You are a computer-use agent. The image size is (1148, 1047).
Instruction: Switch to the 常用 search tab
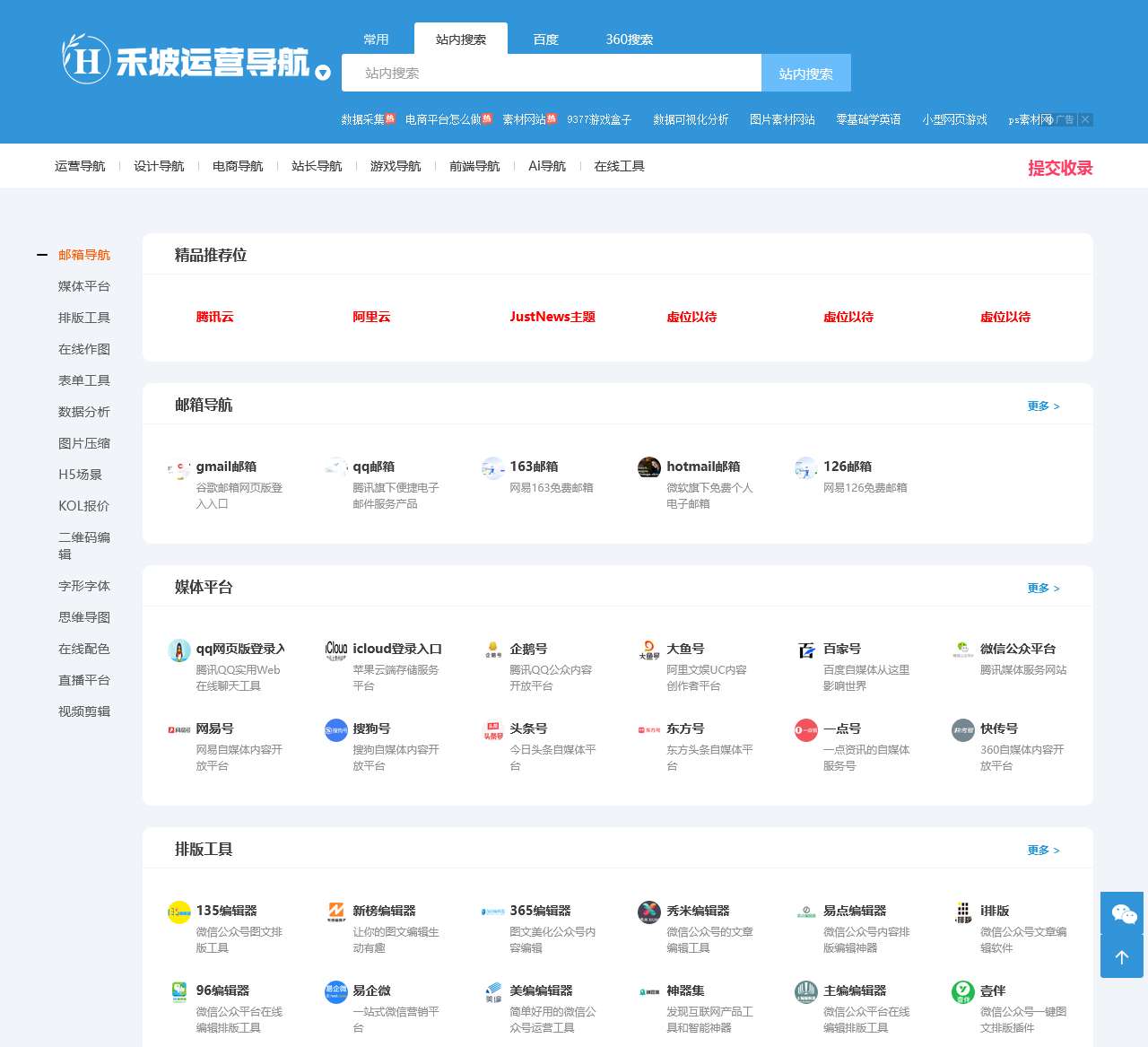pos(376,39)
